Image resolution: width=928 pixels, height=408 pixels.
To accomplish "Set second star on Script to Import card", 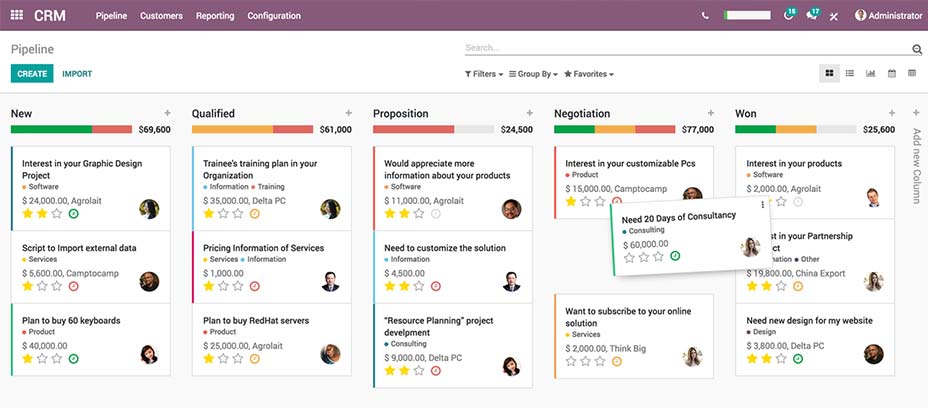I will 42,286.
